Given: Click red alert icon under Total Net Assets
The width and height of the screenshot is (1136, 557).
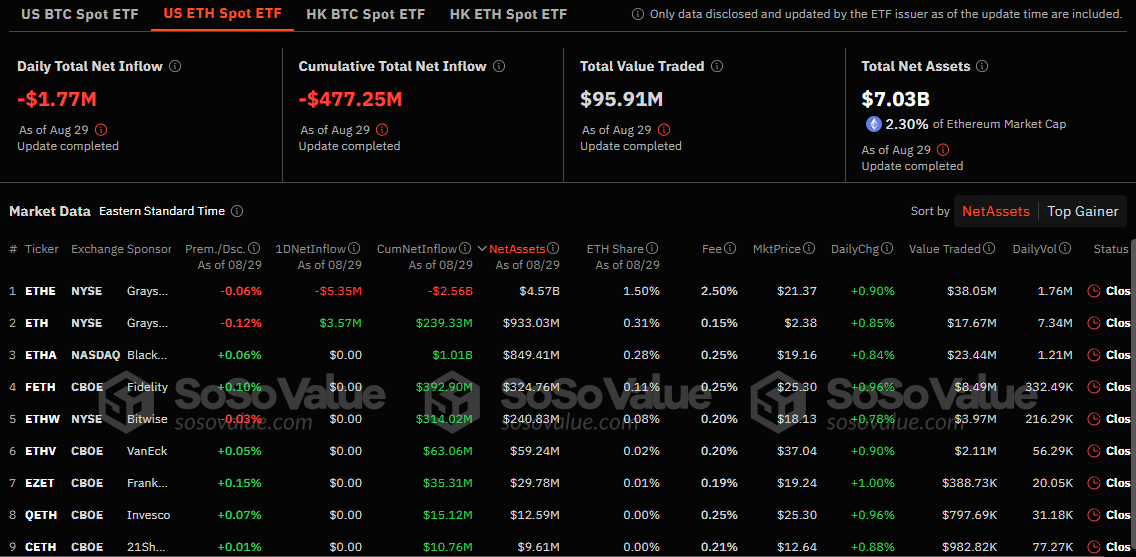Looking at the screenshot, I should coord(943,150).
